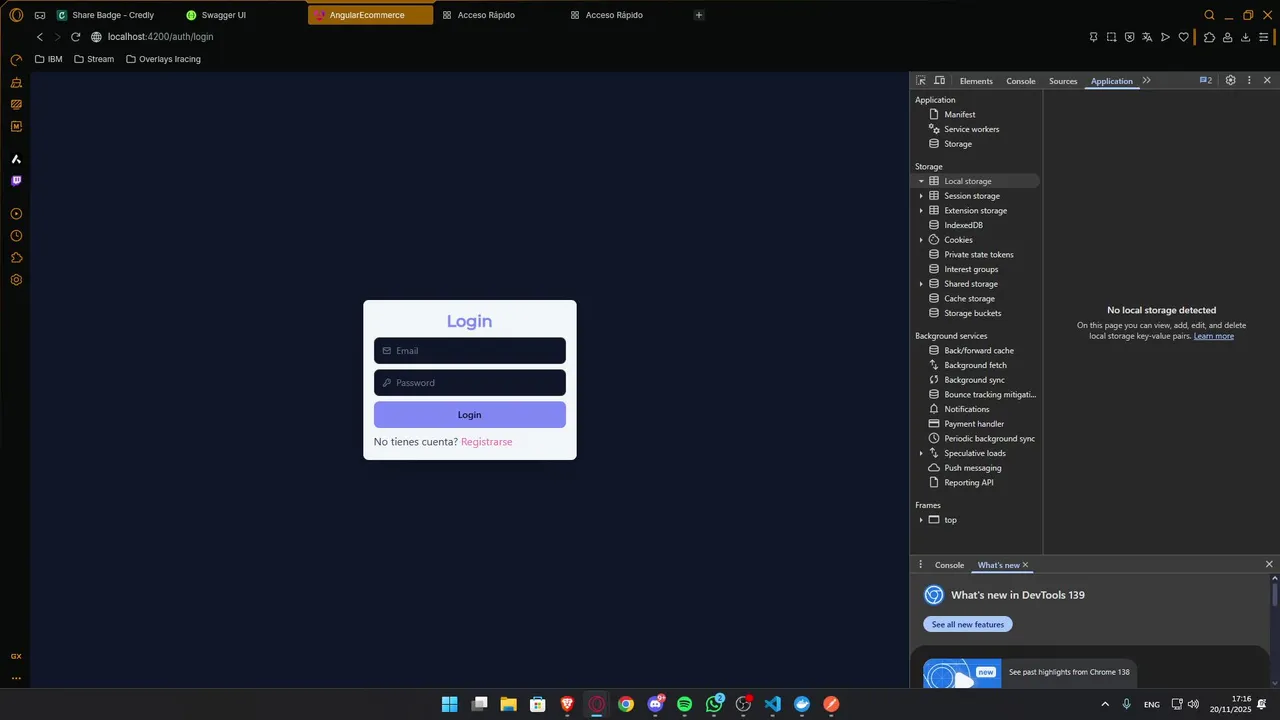Screen dimensions: 1280x720
Task: Click the Windows Start button
Action: 450,704
